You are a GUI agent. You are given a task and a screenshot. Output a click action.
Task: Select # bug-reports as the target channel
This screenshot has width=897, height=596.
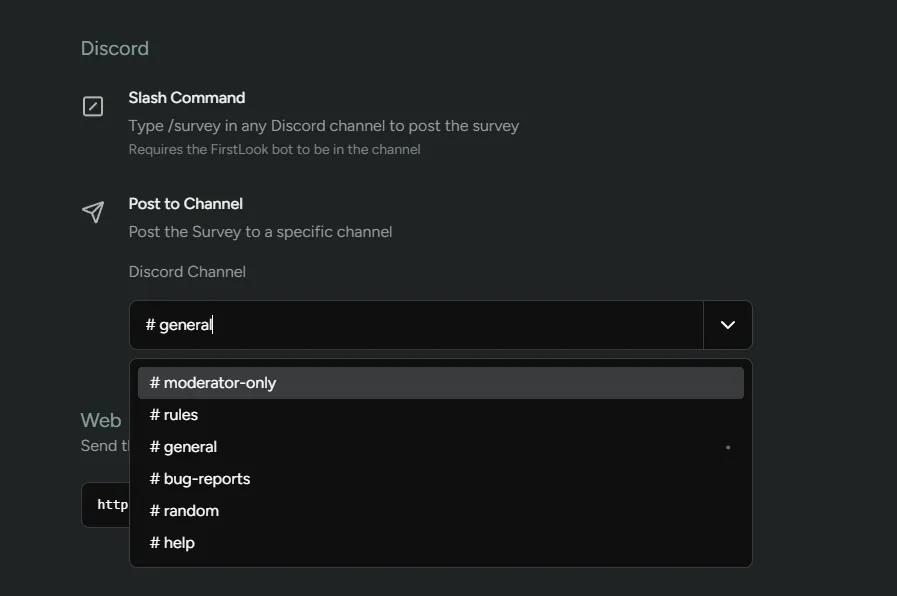(x=199, y=478)
